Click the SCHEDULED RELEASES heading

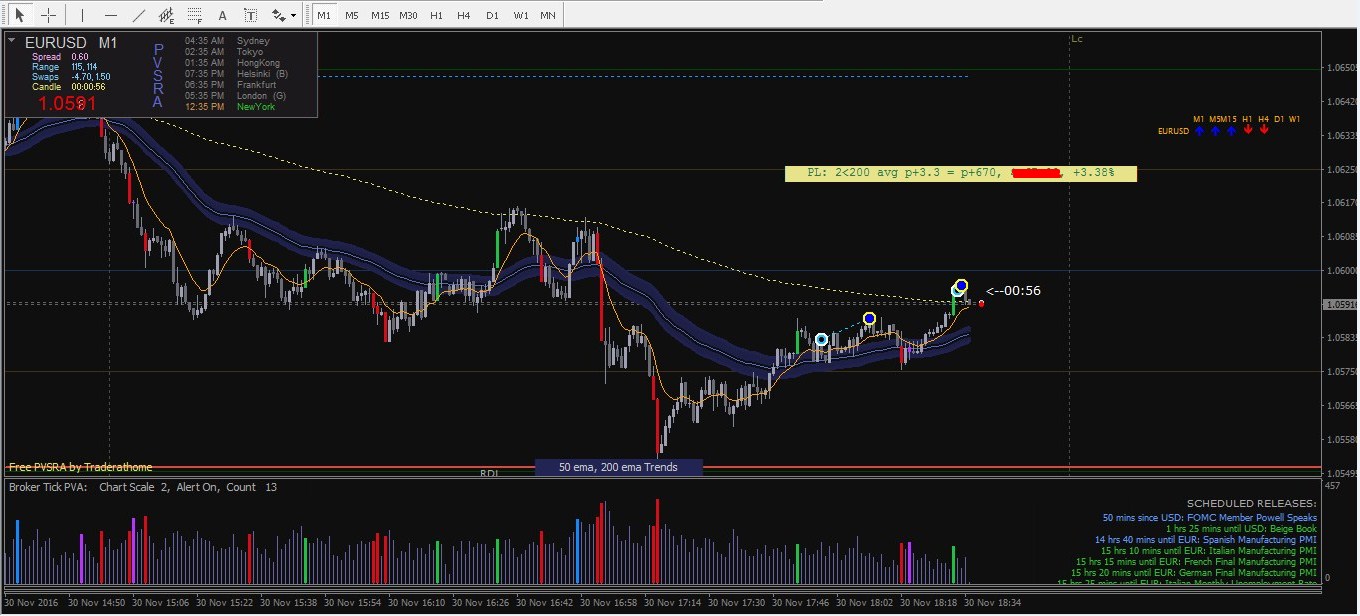point(1251,503)
